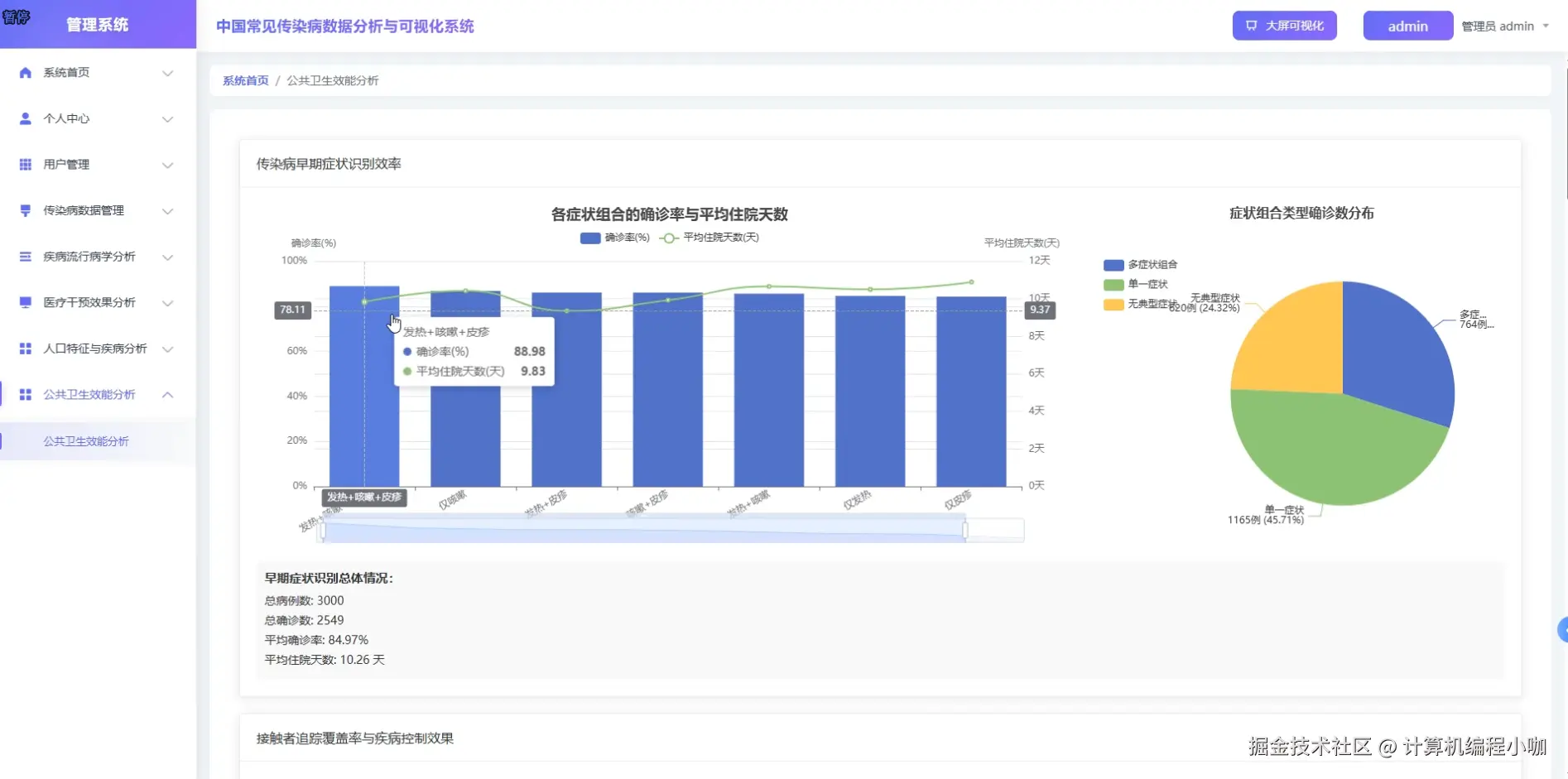Click the 1165例 (45.71%) pie label
This screenshot has width=1568, height=779.
coord(1265,520)
